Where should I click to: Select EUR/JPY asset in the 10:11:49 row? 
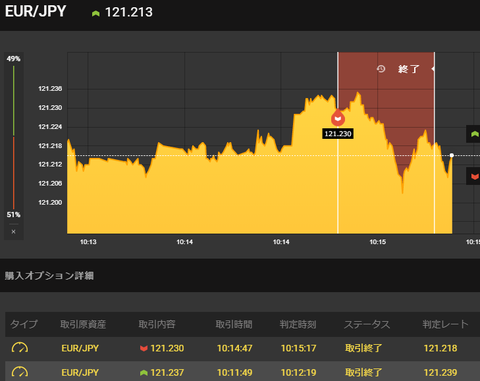tap(80, 372)
